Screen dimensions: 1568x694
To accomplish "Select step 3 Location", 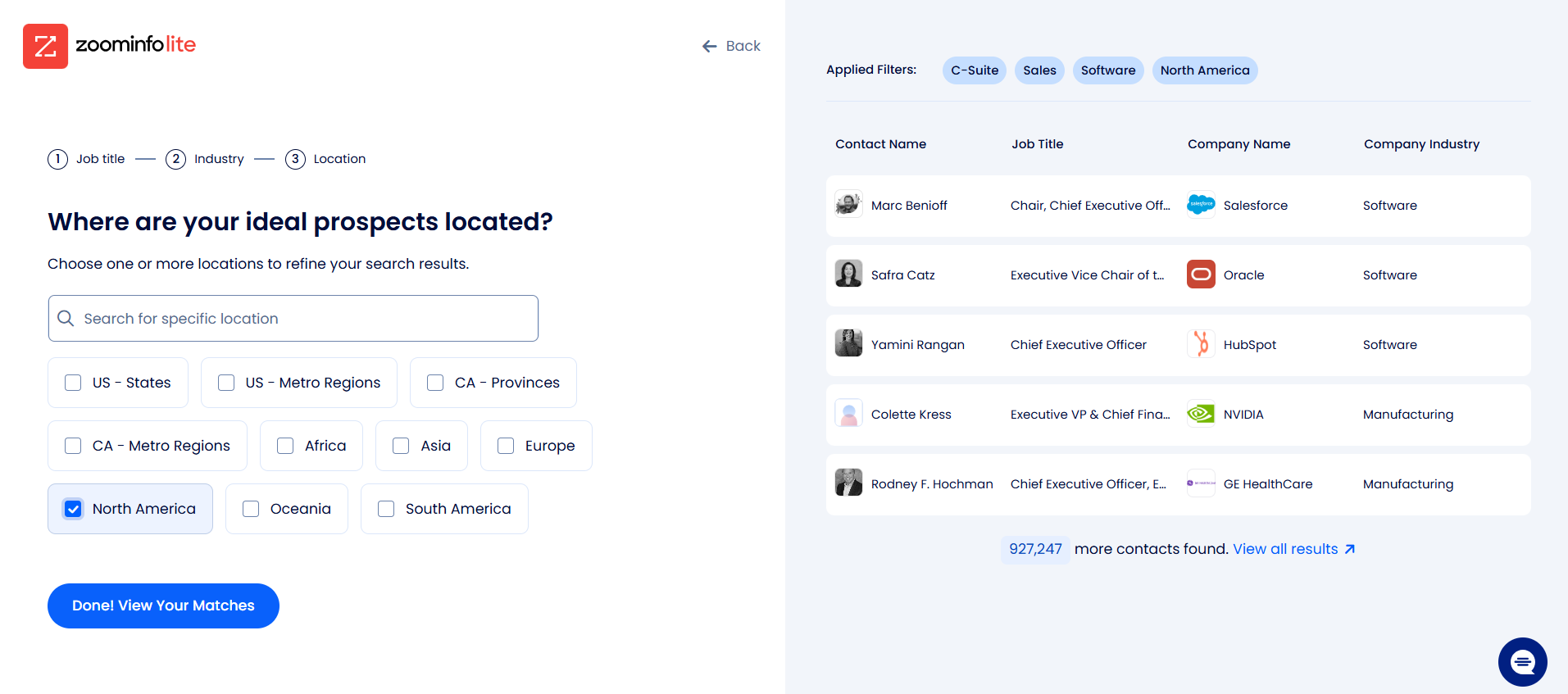I will tap(325, 159).
